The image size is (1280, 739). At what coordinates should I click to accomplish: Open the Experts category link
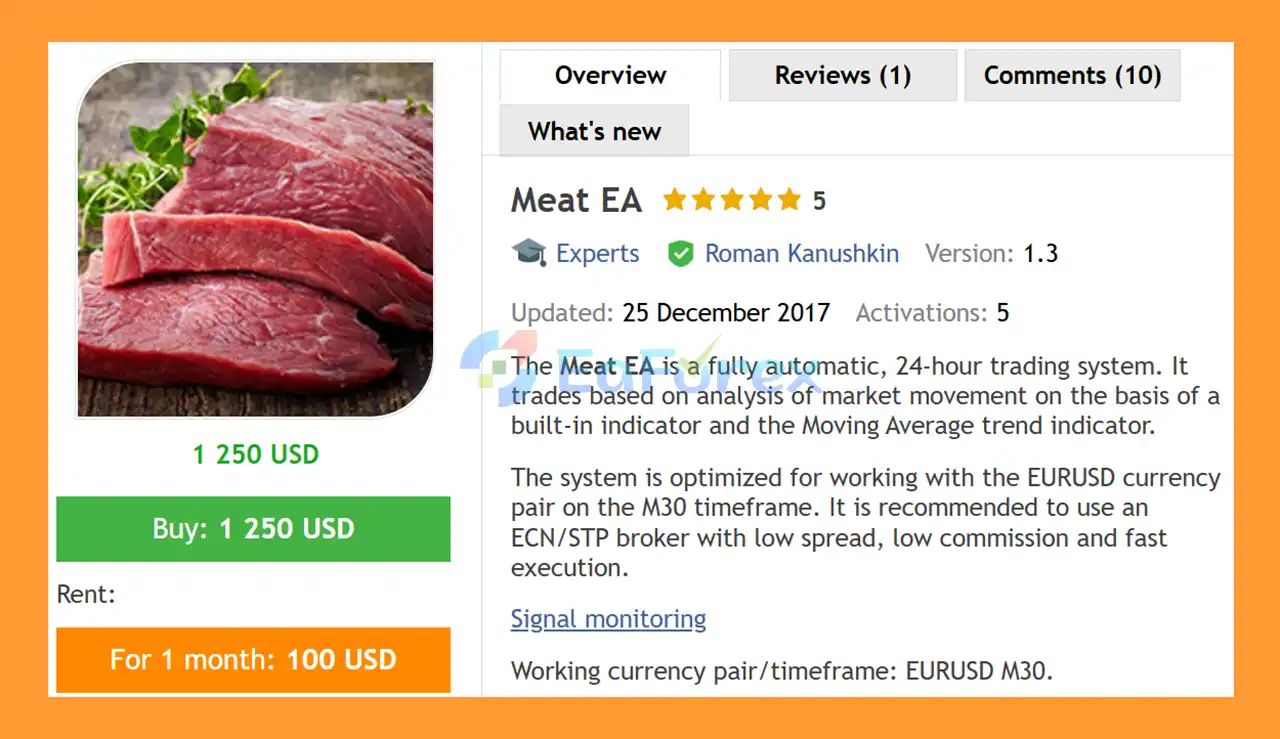(597, 253)
